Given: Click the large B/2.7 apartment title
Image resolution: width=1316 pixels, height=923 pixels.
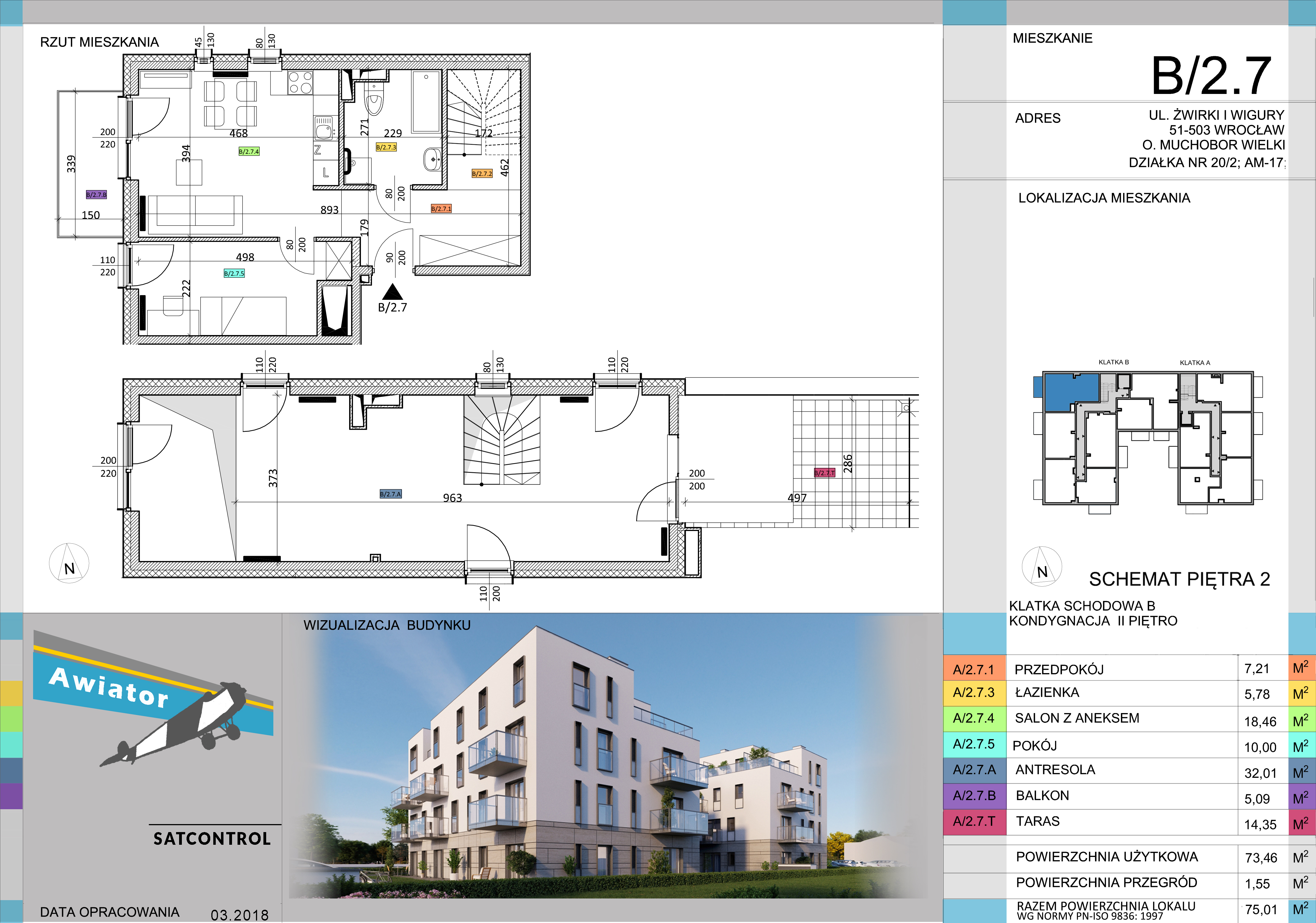Looking at the screenshot, I should point(1212,76).
